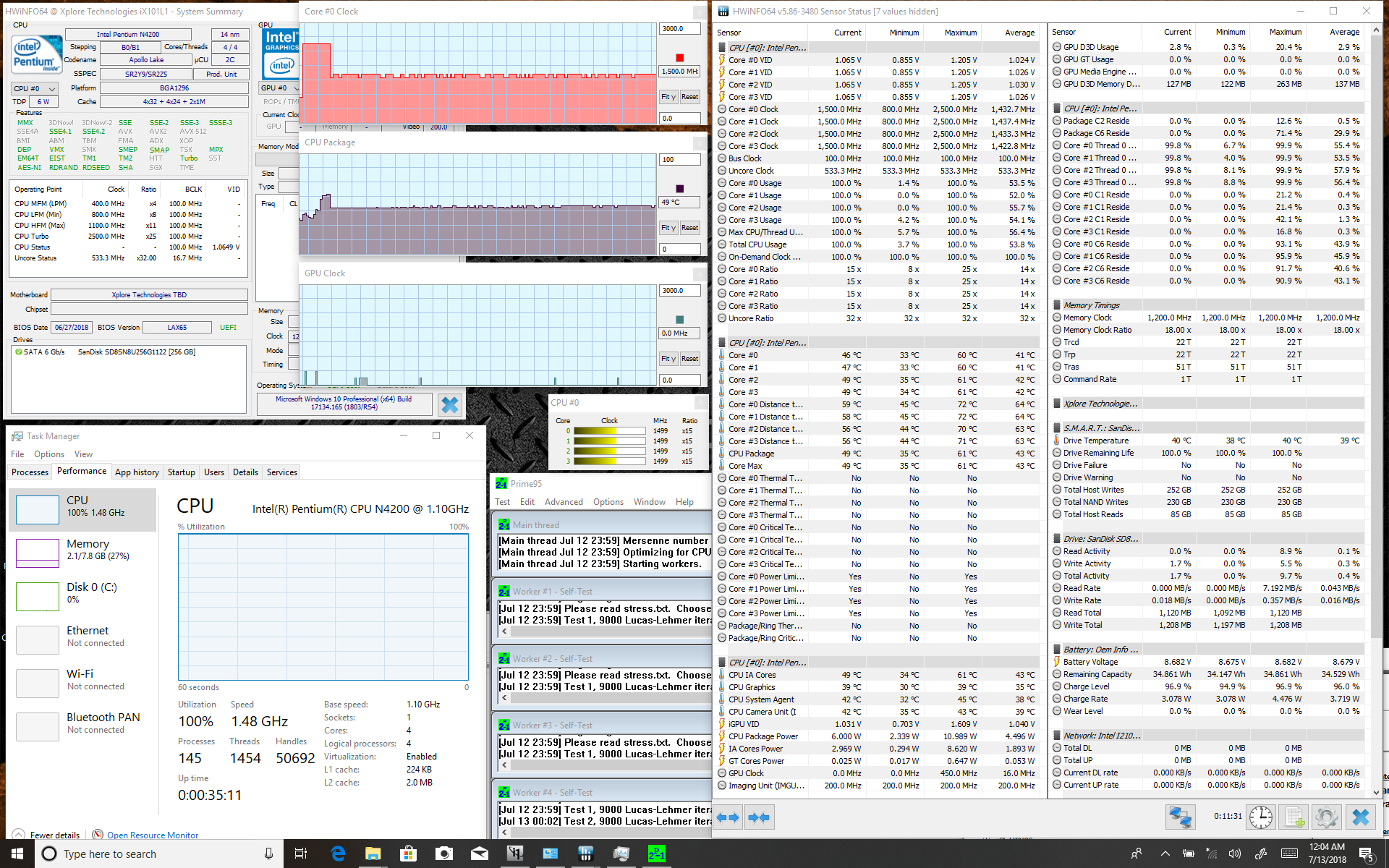Open Task View from the taskbar

301,854
